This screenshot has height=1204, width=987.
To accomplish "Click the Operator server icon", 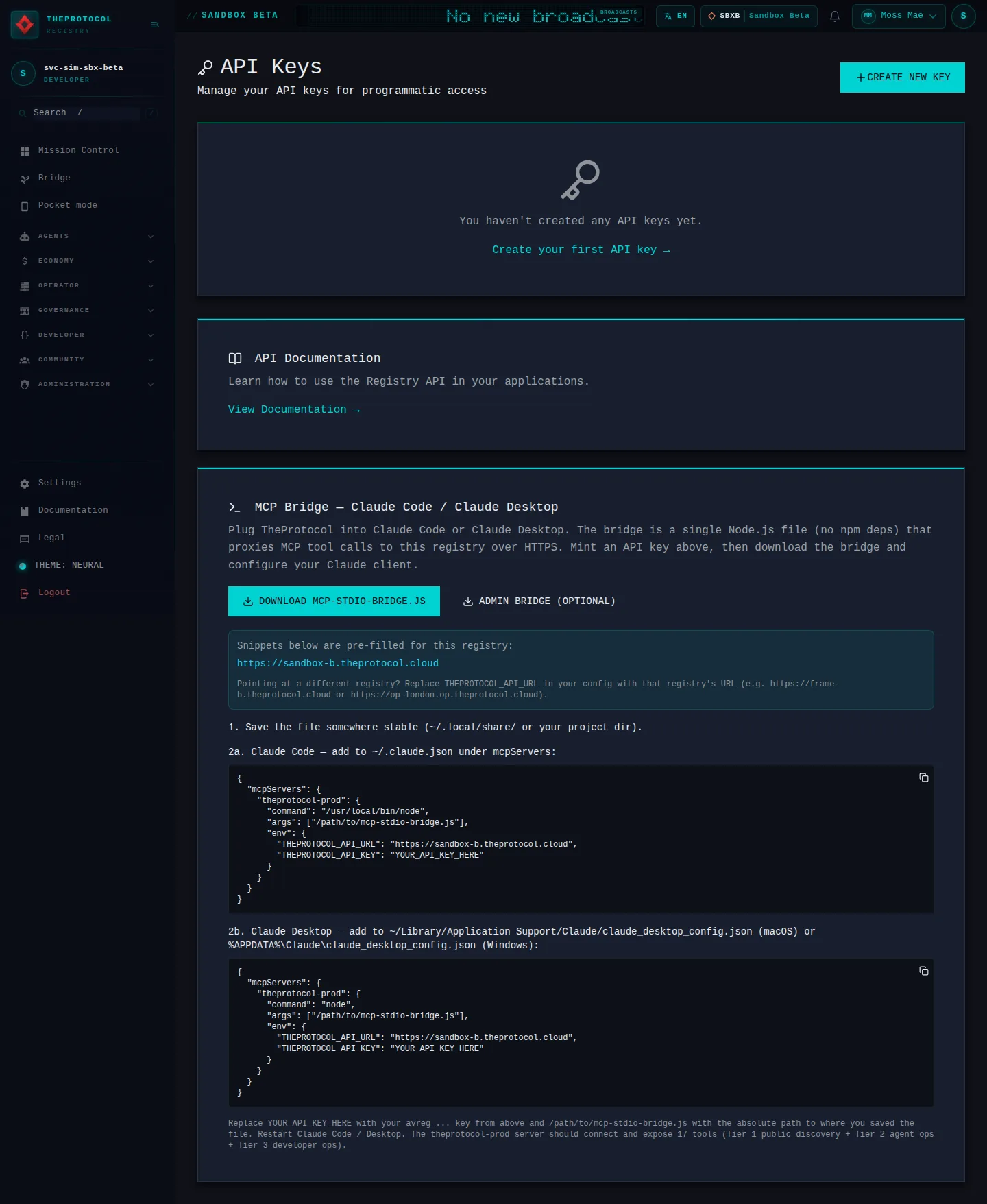I will [25, 286].
